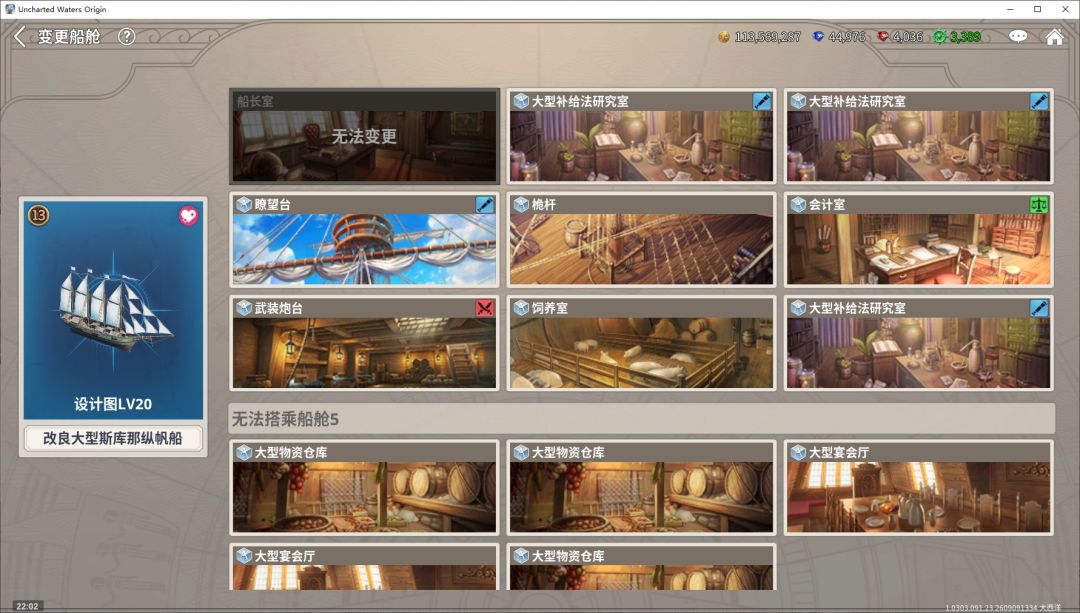Click the 设计图LV20 label

[x=113, y=404]
